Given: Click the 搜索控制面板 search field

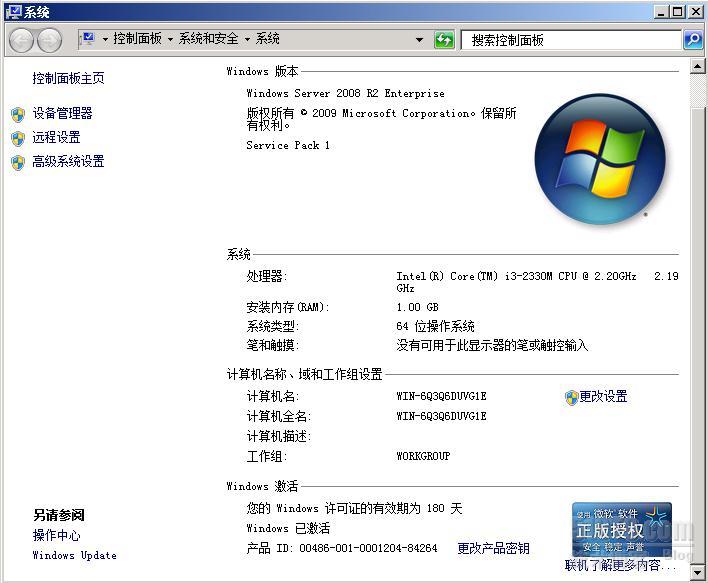Looking at the screenshot, I should click(571, 40).
